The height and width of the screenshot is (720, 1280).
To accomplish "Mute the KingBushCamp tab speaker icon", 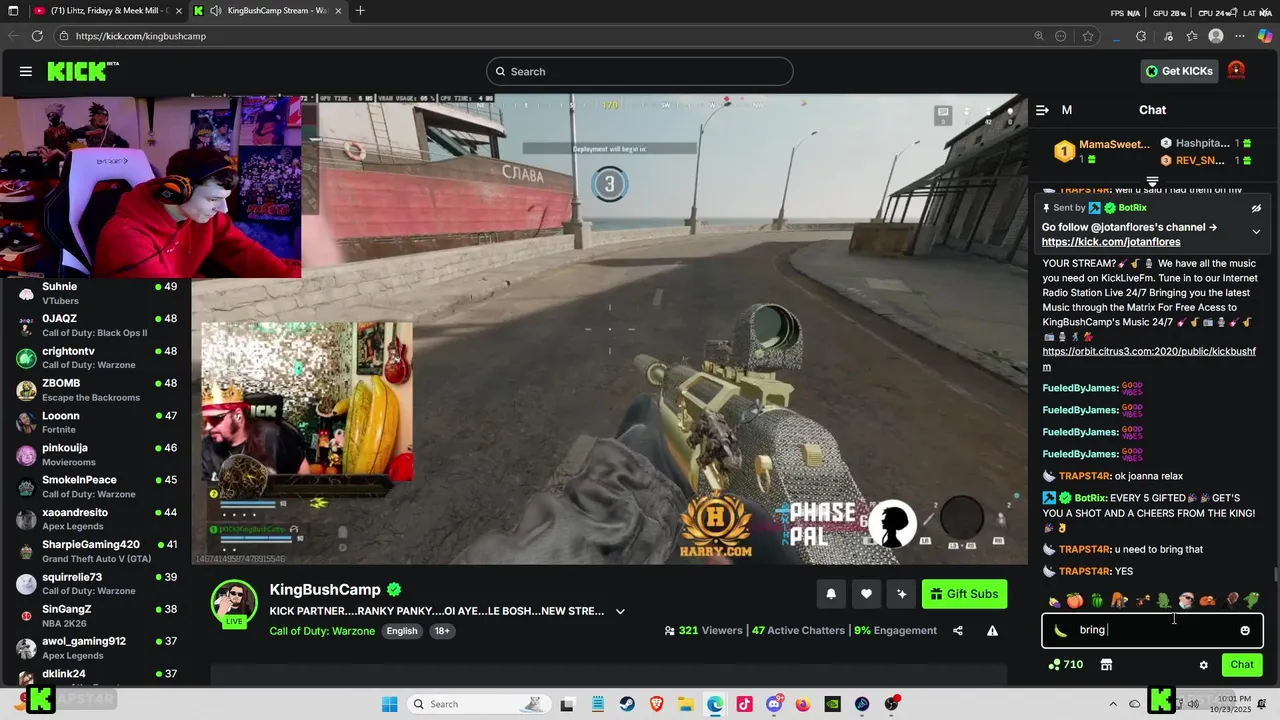I will (216, 11).
